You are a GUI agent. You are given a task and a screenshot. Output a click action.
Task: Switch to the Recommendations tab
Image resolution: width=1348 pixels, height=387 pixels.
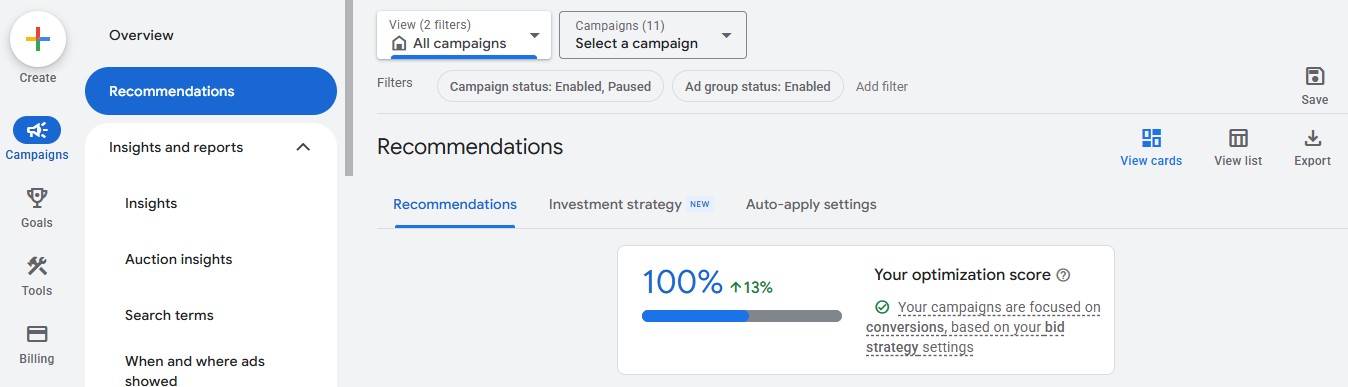click(x=455, y=204)
